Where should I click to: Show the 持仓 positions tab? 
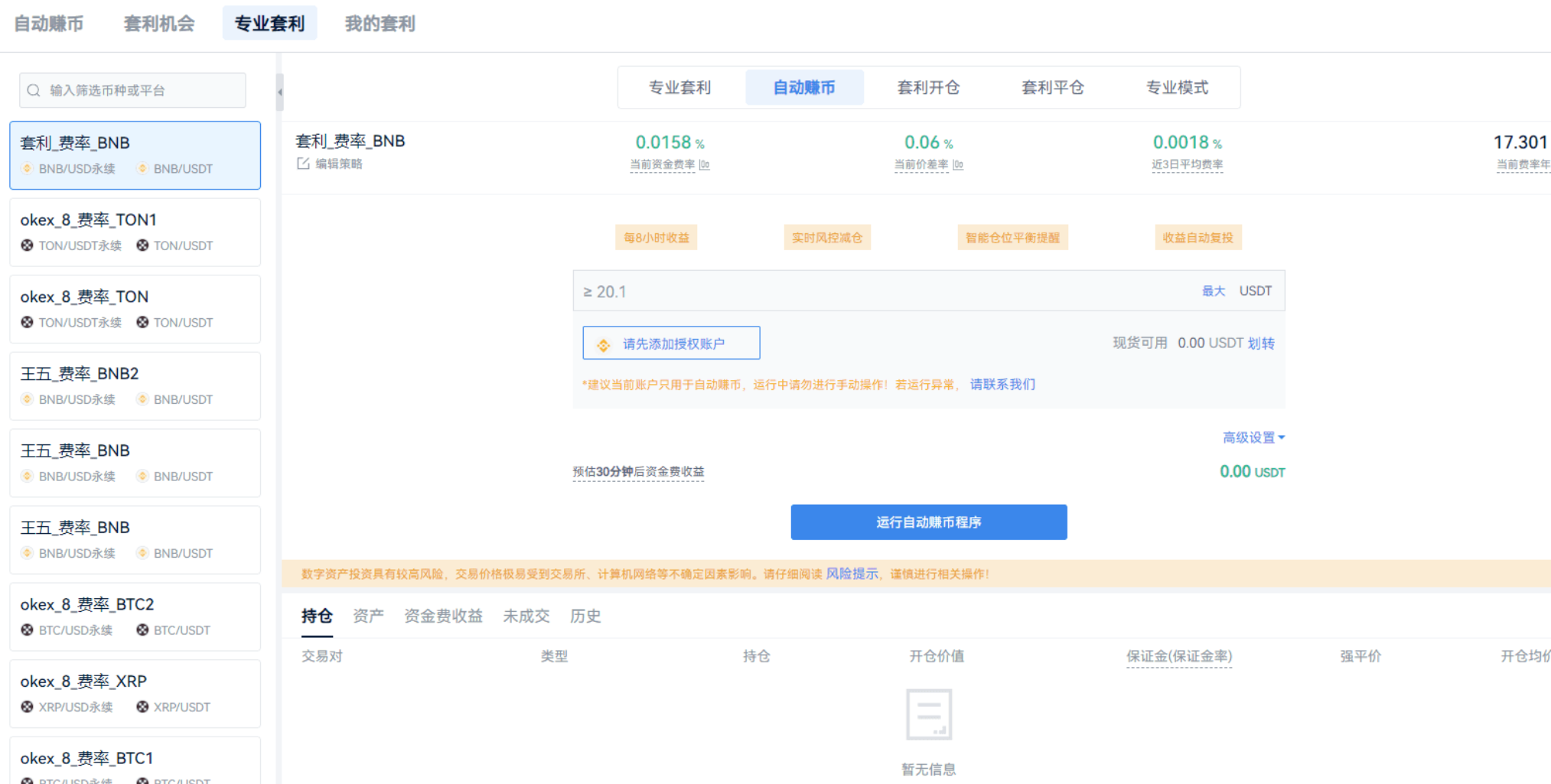[317, 616]
